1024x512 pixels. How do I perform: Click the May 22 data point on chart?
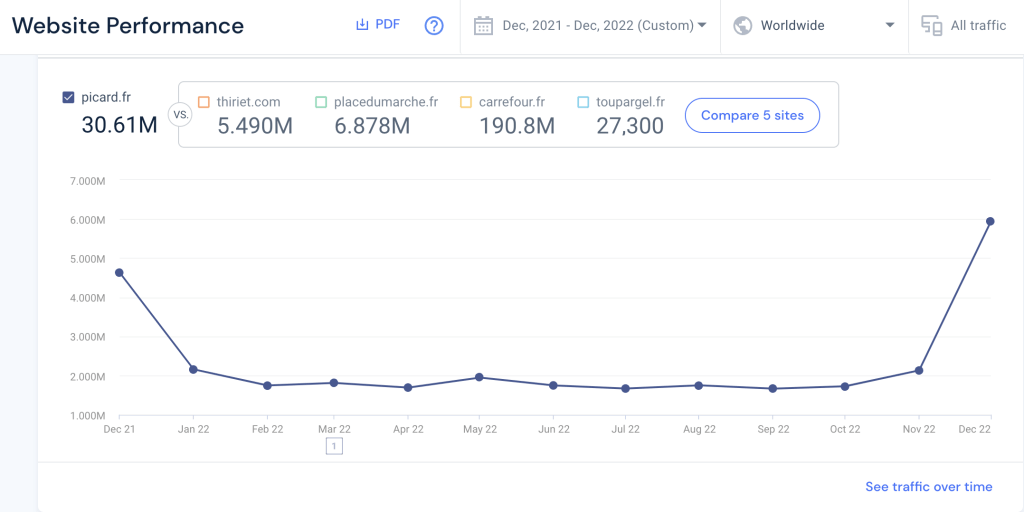tap(479, 377)
